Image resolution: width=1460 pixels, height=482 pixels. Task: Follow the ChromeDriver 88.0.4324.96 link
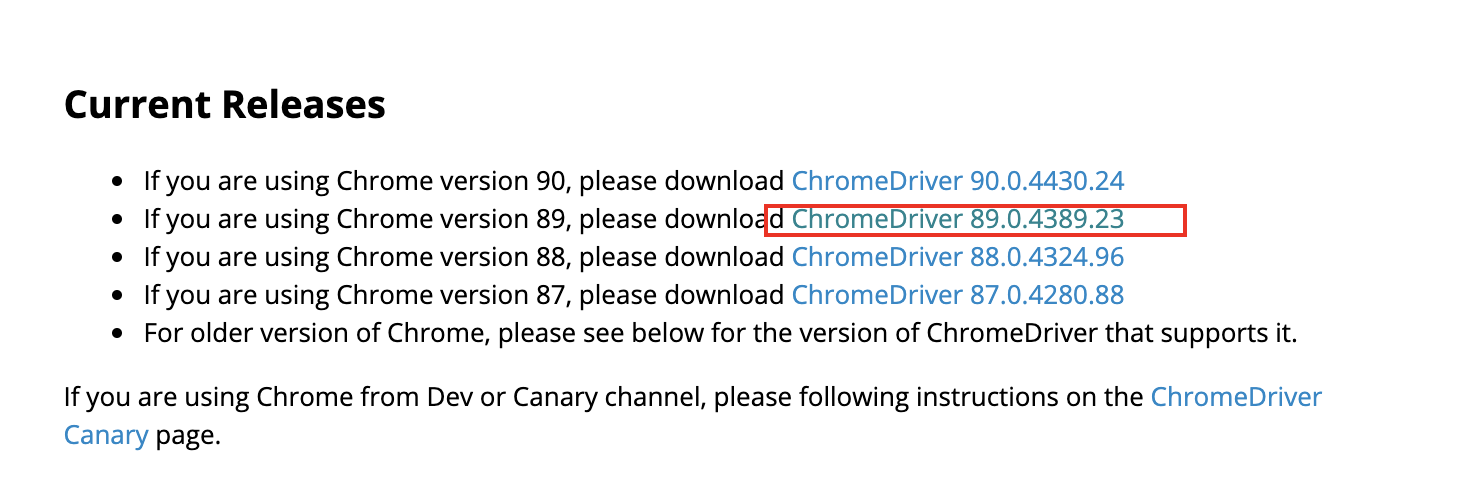point(958,257)
